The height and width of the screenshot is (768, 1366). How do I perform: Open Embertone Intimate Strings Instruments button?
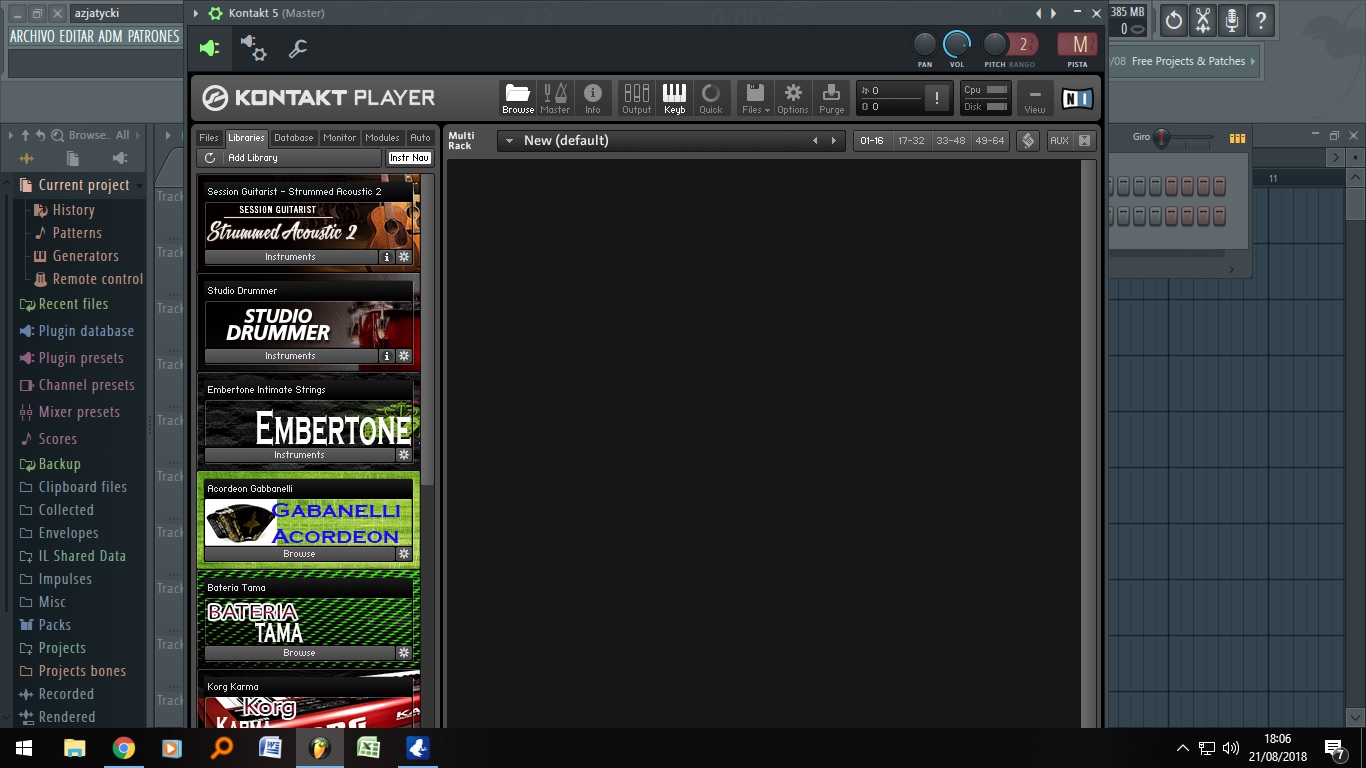coord(299,455)
